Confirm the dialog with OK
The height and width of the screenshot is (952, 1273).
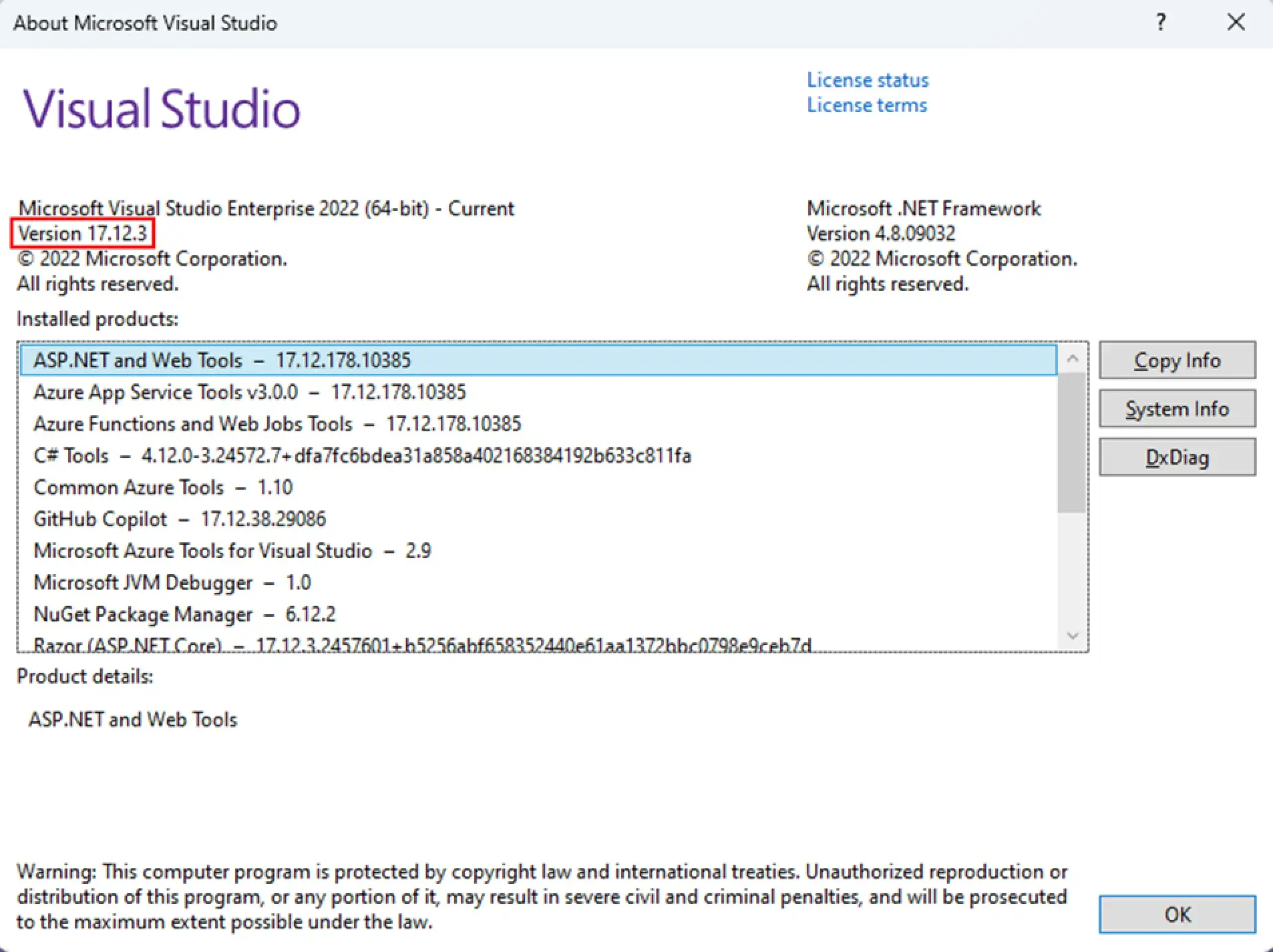coord(1177,914)
